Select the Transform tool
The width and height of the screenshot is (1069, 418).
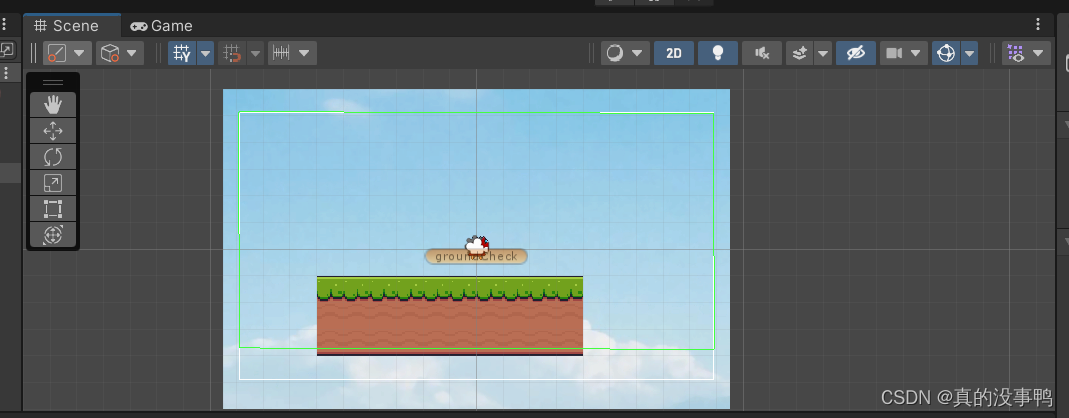[x=52, y=235]
